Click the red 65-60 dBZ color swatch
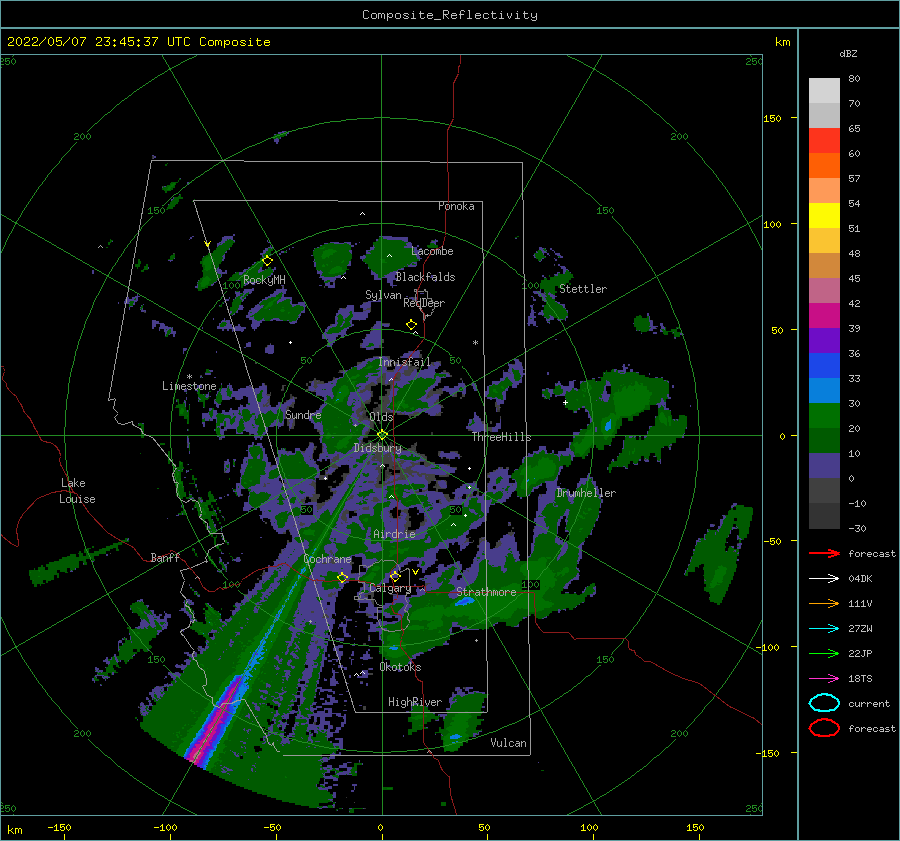 824,141
